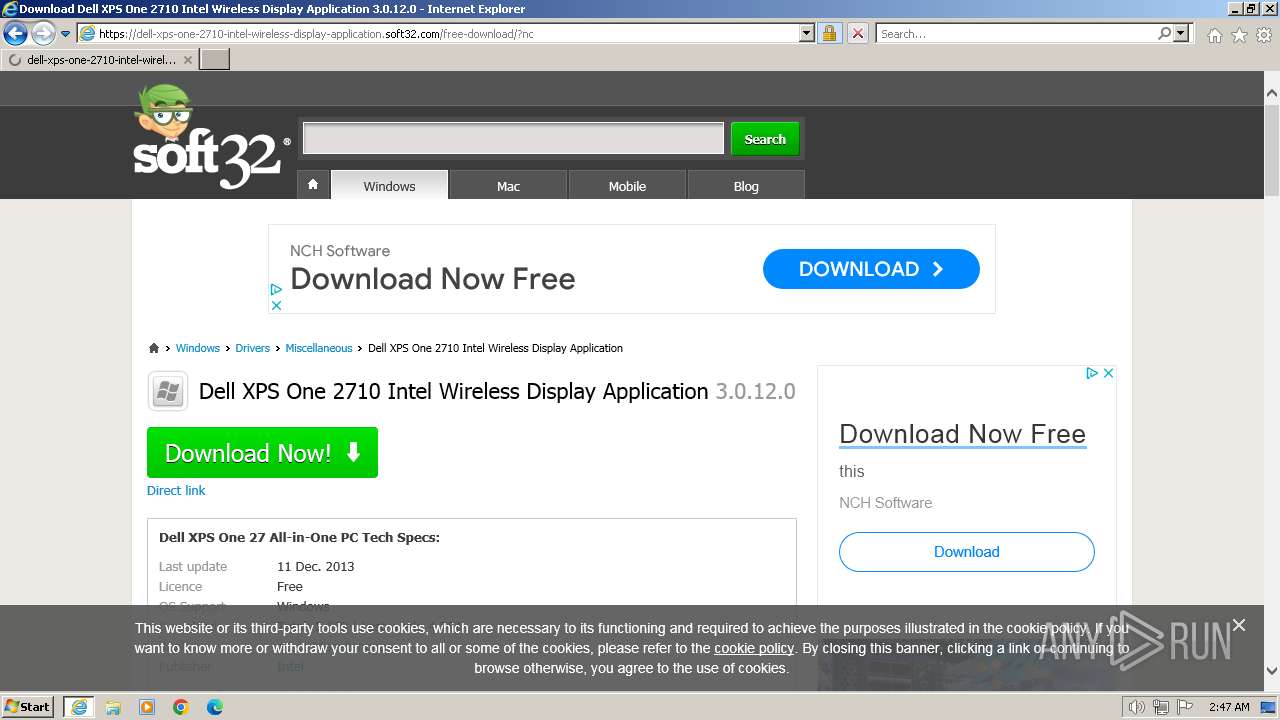Open the Home icon in IE toolbar
1280x720 pixels.
pyautogui.click(x=1214, y=35)
